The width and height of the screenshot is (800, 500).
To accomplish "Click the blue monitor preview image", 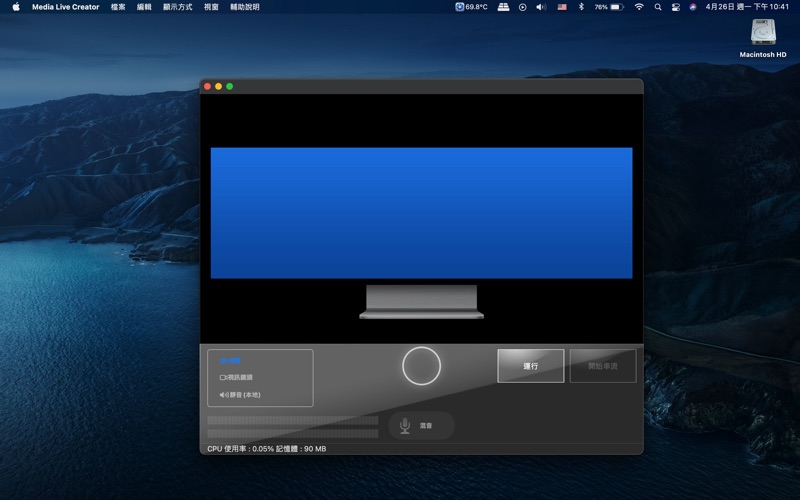I will [x=421, y=213].
